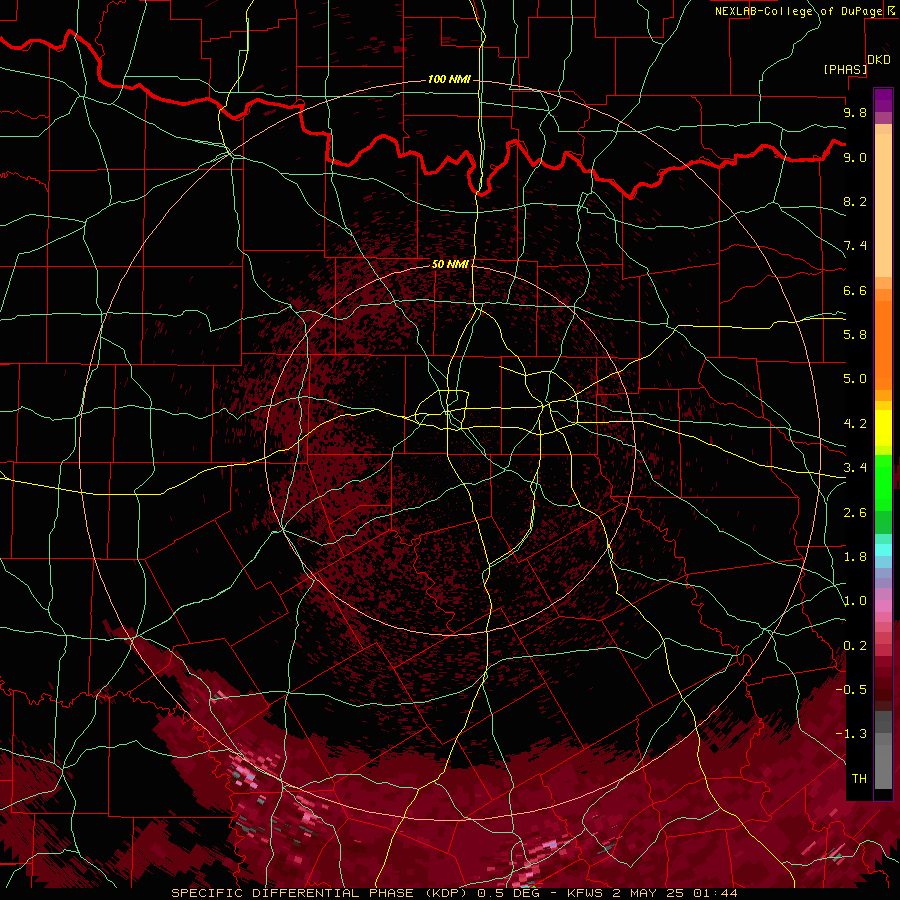Click the 1.0 value on the color scale
This screenshot has height=900, width=900.
point(855,601)
